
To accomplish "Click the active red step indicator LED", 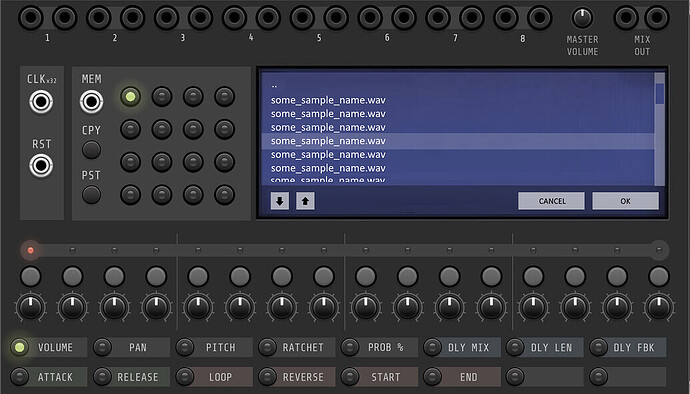I will tap(30, 250).
